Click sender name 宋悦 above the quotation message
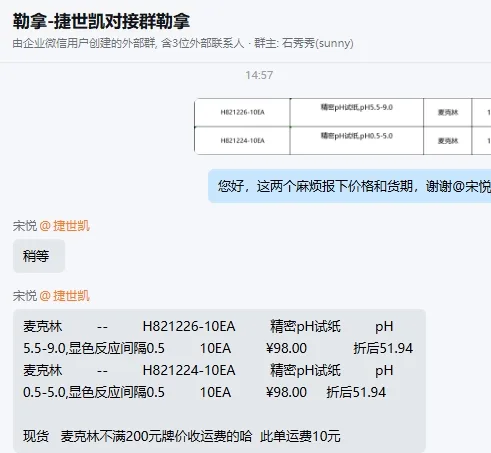This screenshot has width=491, height=453. pos(25,296)
